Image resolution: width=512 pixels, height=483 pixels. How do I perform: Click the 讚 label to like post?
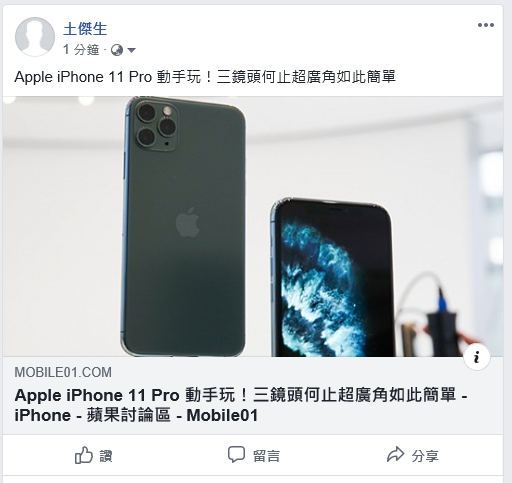[106, 456]
